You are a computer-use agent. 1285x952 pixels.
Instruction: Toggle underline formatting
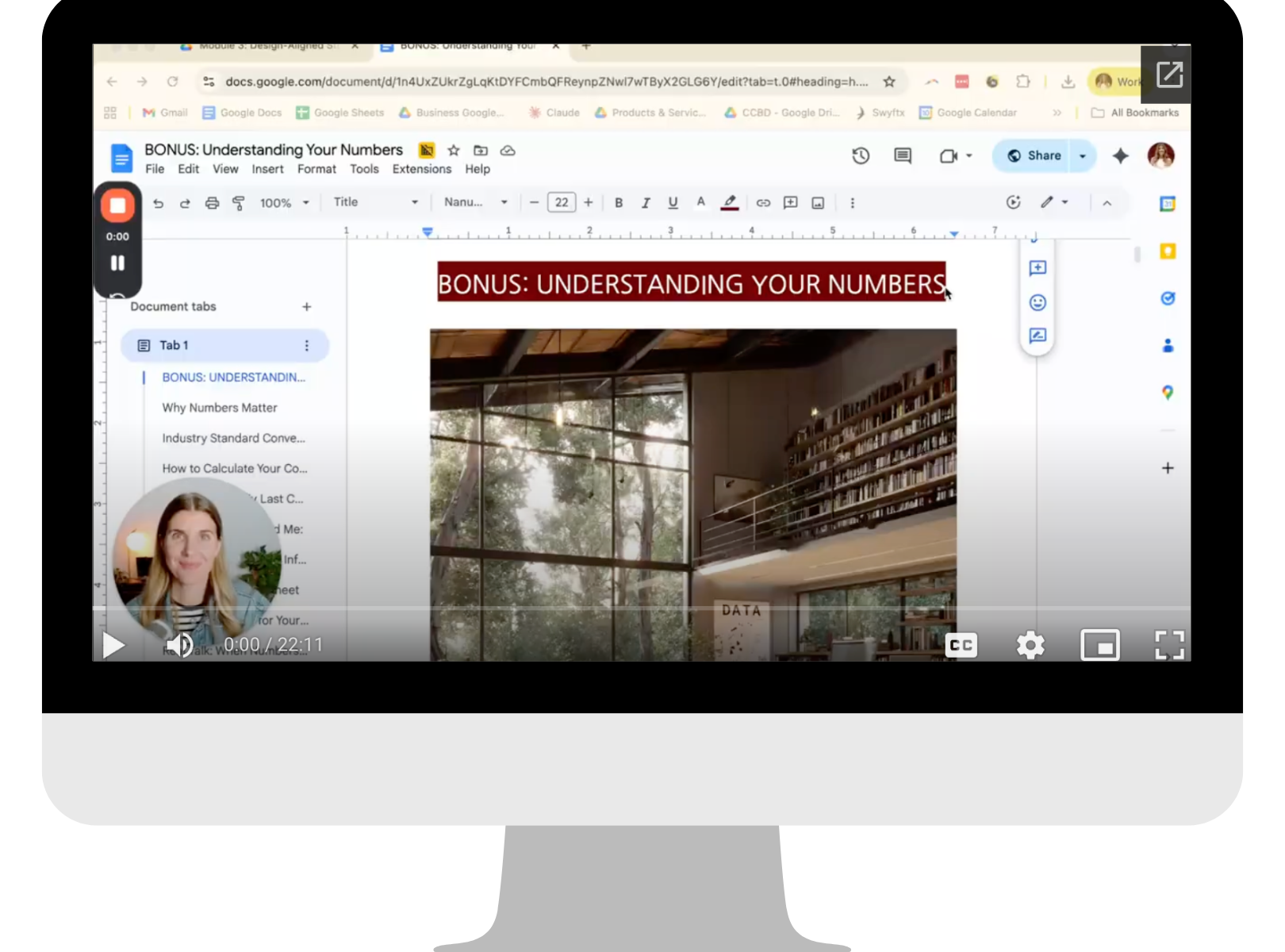pos(673,203)
